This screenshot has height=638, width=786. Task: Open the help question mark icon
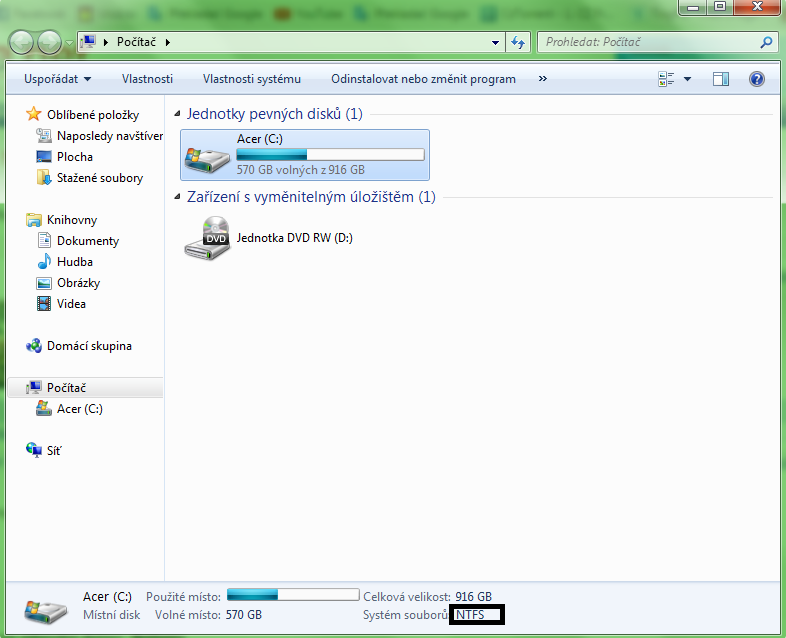(x=757, y=79)
